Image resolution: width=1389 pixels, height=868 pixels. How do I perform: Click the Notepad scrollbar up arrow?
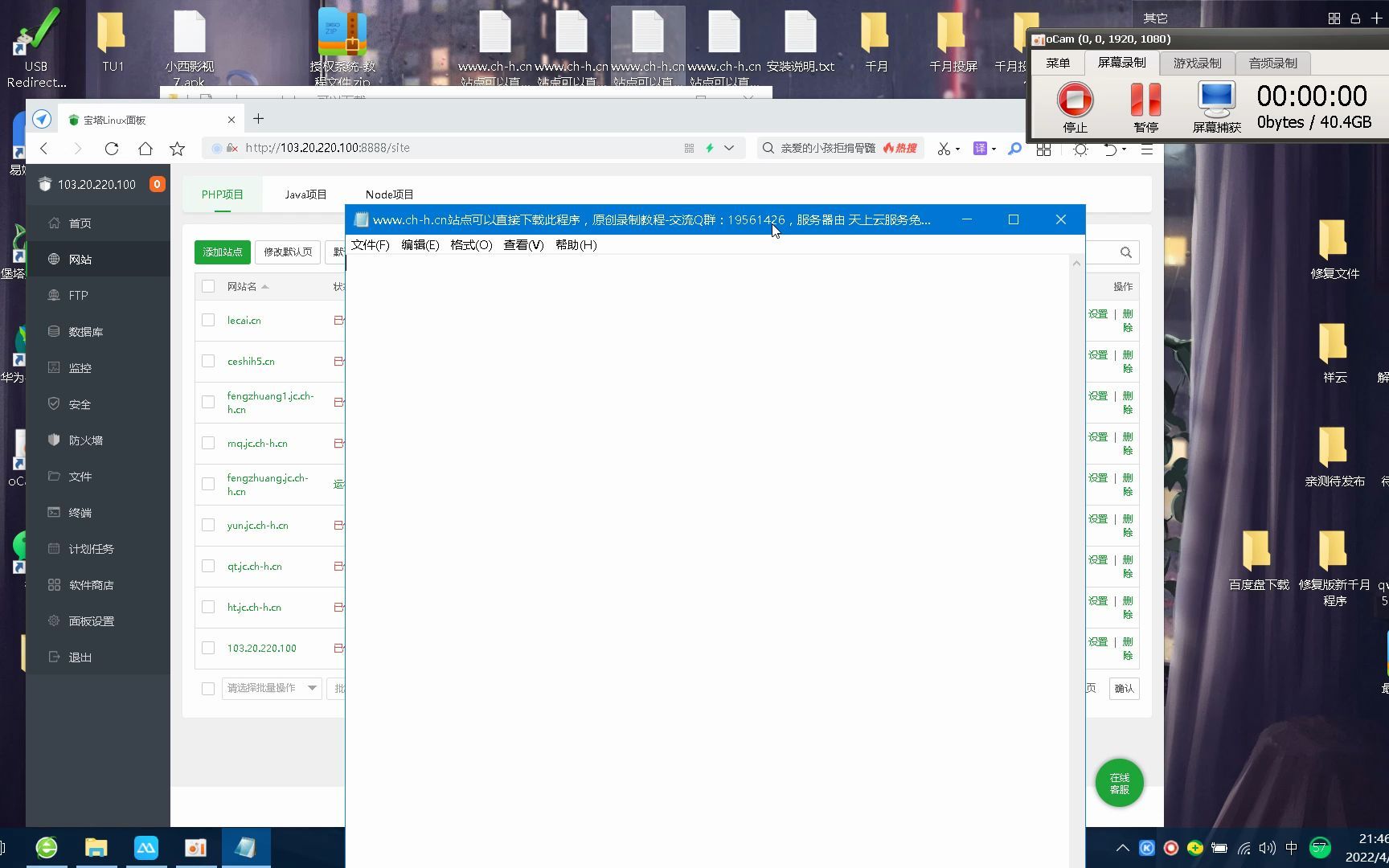coord(1076,263)
